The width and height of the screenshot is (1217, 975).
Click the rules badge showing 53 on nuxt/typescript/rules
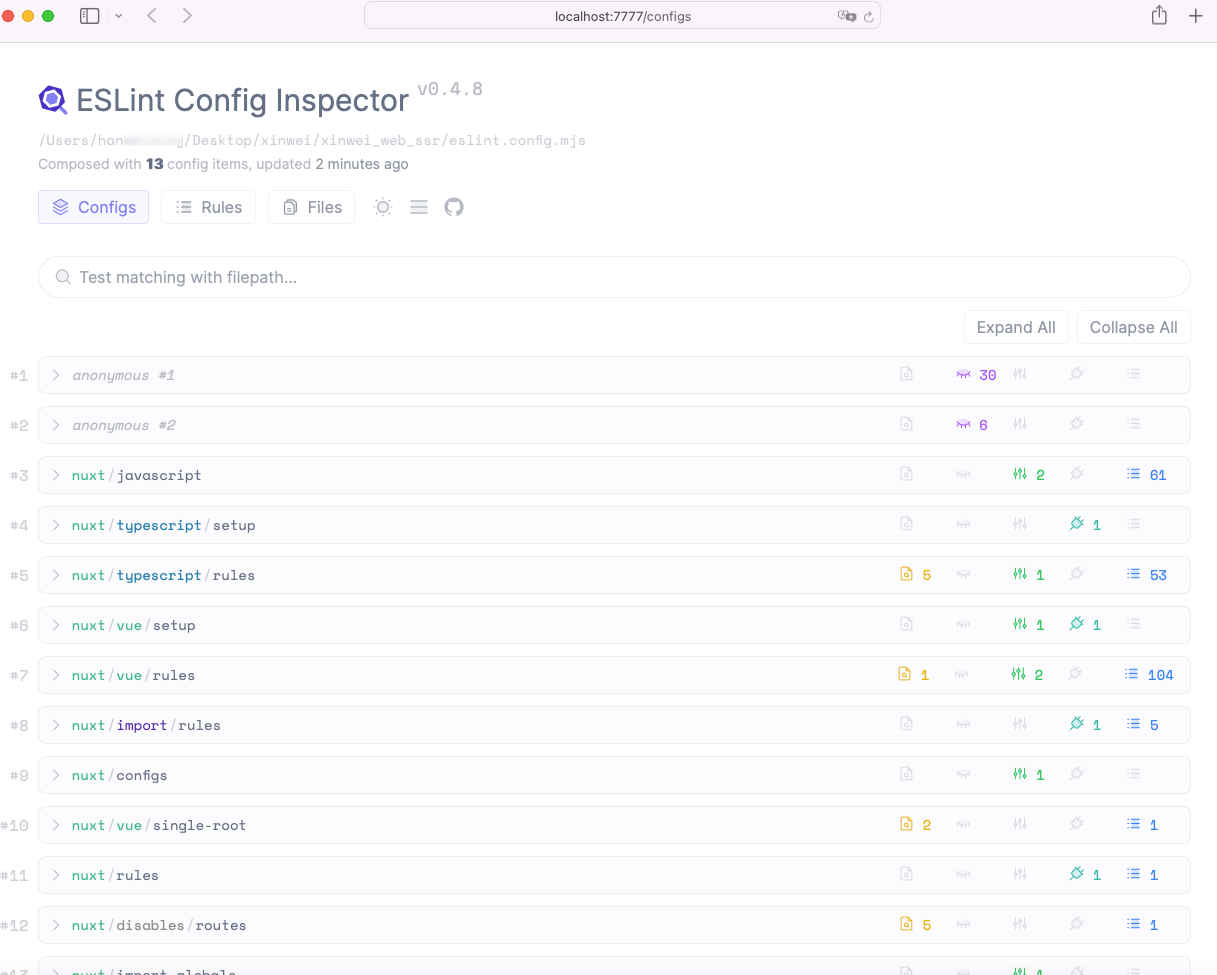pos(1146,575)
